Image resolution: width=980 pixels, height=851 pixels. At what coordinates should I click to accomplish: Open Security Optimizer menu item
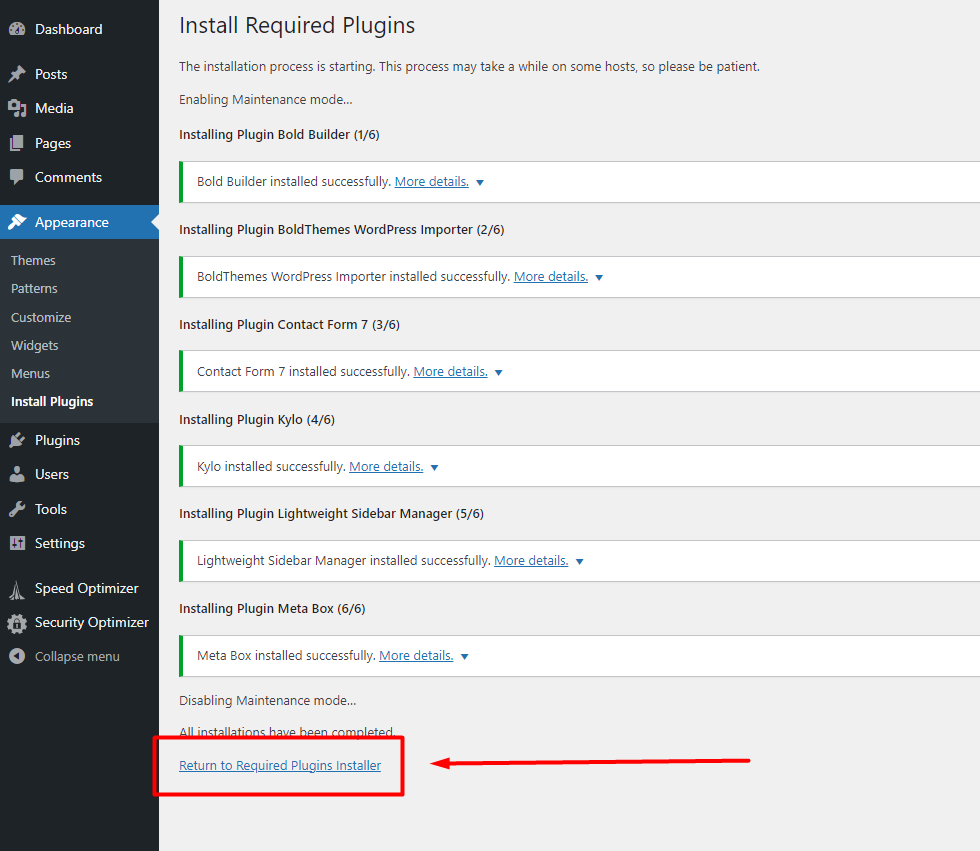[x=79, y=622]
